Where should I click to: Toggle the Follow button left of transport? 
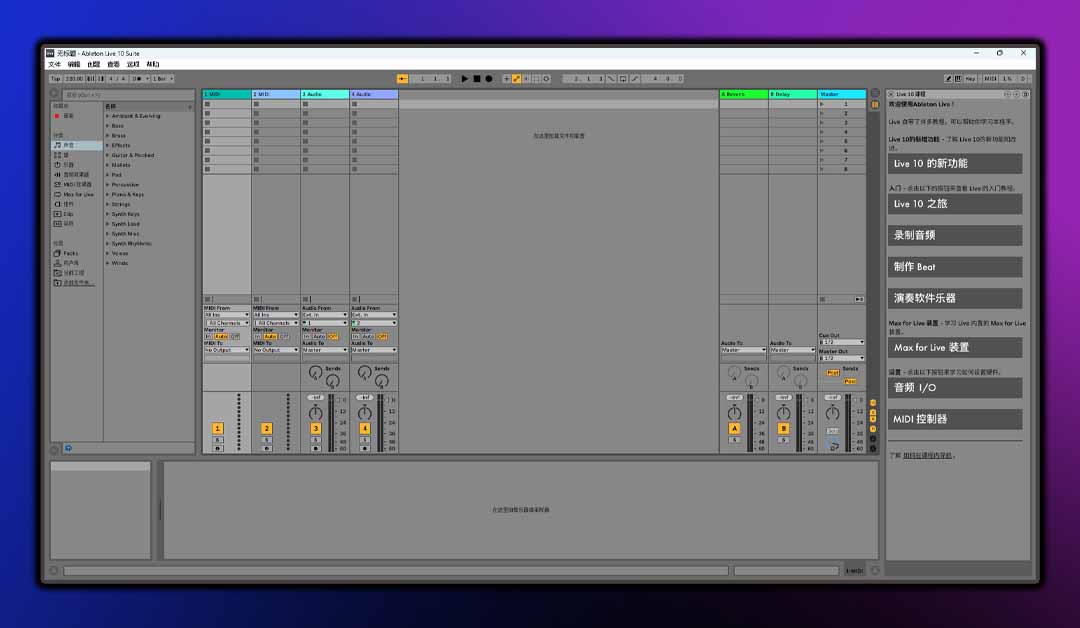click(x=402, y=79)
